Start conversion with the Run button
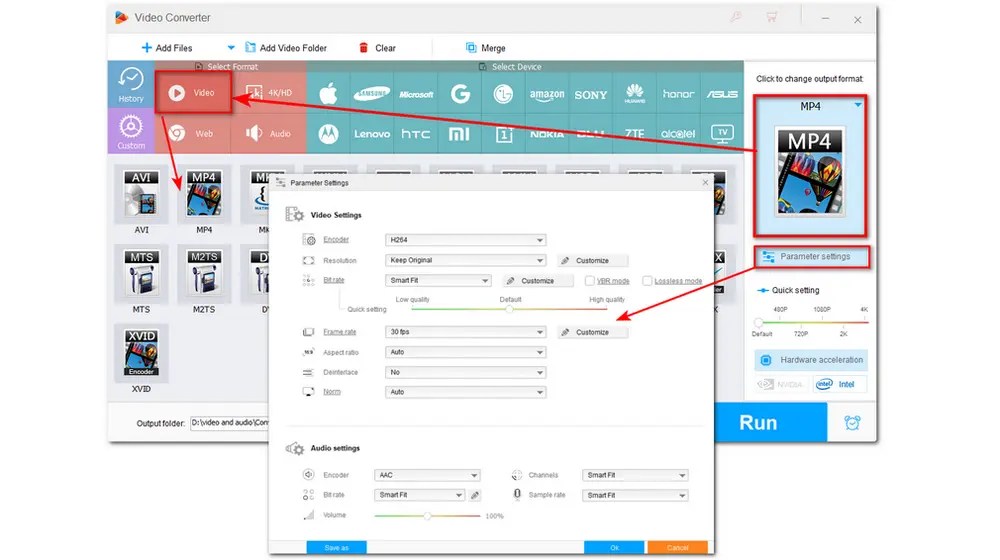Screen dimensions: 1000x560 point(770,422)
